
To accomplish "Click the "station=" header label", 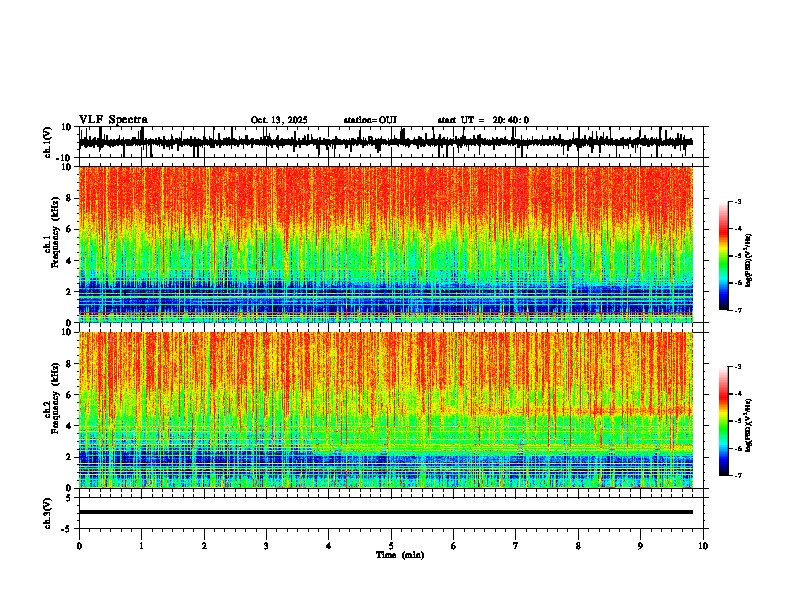I will coord(361,120).
